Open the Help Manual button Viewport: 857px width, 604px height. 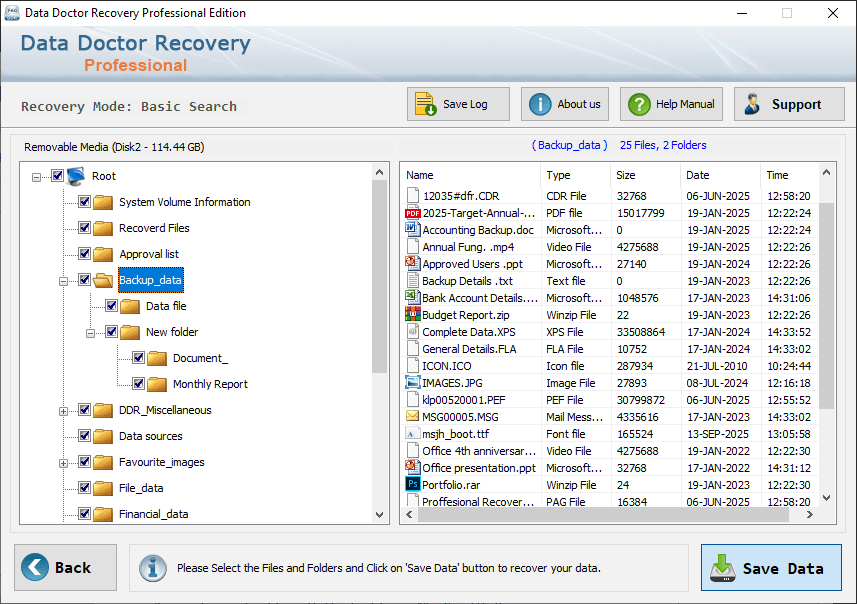point(671,104)
